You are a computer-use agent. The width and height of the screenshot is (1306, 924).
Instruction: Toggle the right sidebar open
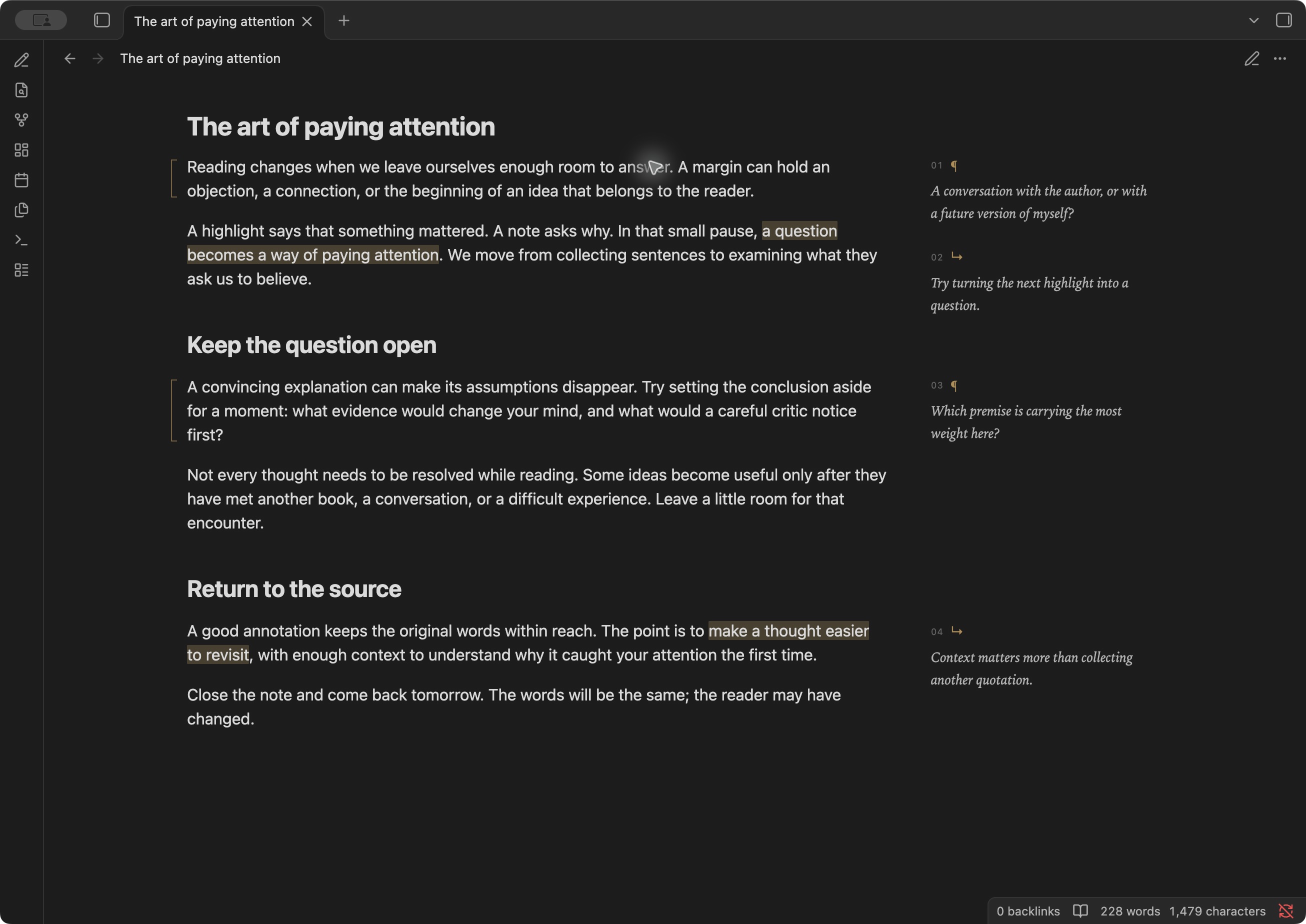pyautogui.click(x=1284, y=20)
